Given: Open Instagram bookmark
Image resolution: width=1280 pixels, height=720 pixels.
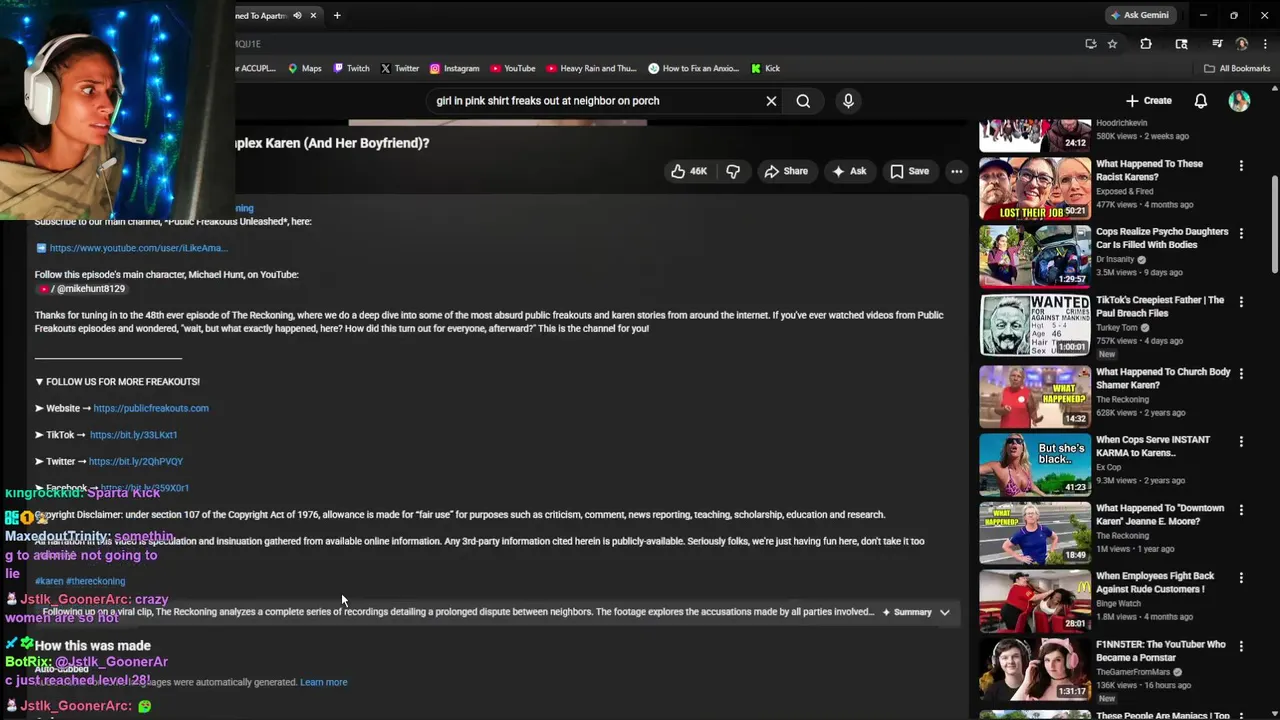Looking at the screenshot, I should [454, 68].
